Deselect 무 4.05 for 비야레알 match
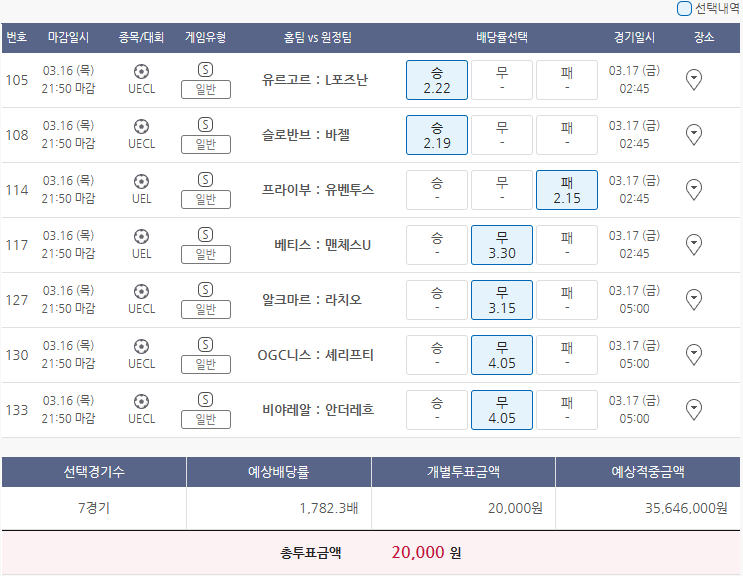Screen dimensions: 743x576 pos(502,410)
